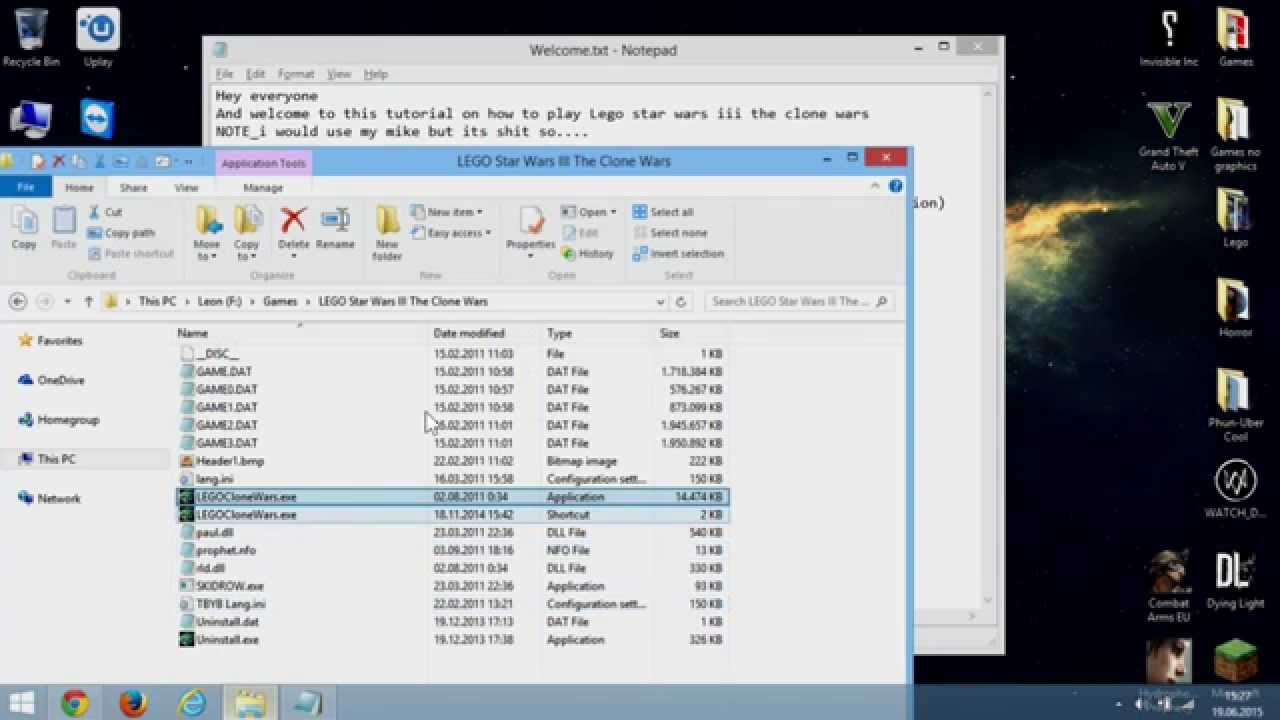Select the prophet.nfo file
Image resolution: width=1280 pixels, height=720 pixels.
(x=226, y=550)
